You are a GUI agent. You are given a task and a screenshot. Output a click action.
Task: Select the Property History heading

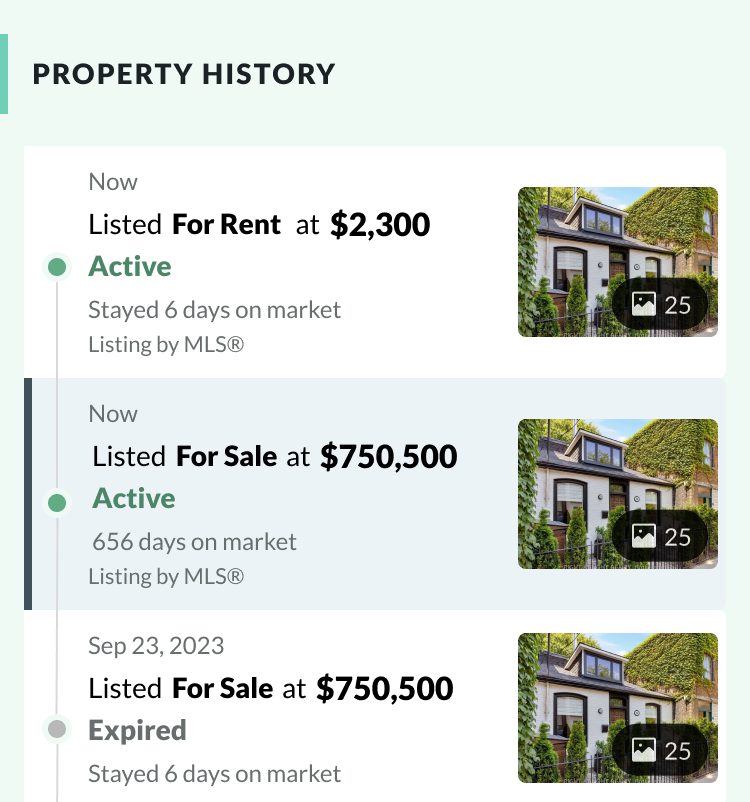(x=184, y=74)
